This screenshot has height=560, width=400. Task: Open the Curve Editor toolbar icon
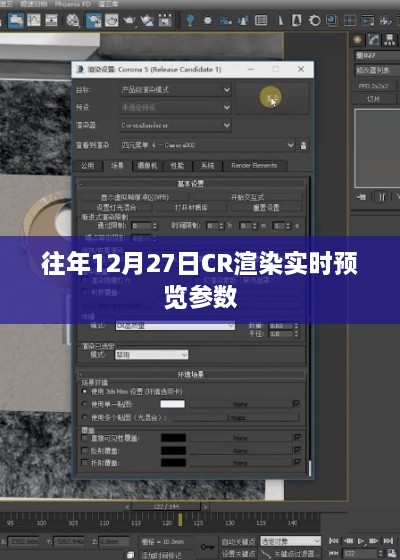[x=34, y=20]
